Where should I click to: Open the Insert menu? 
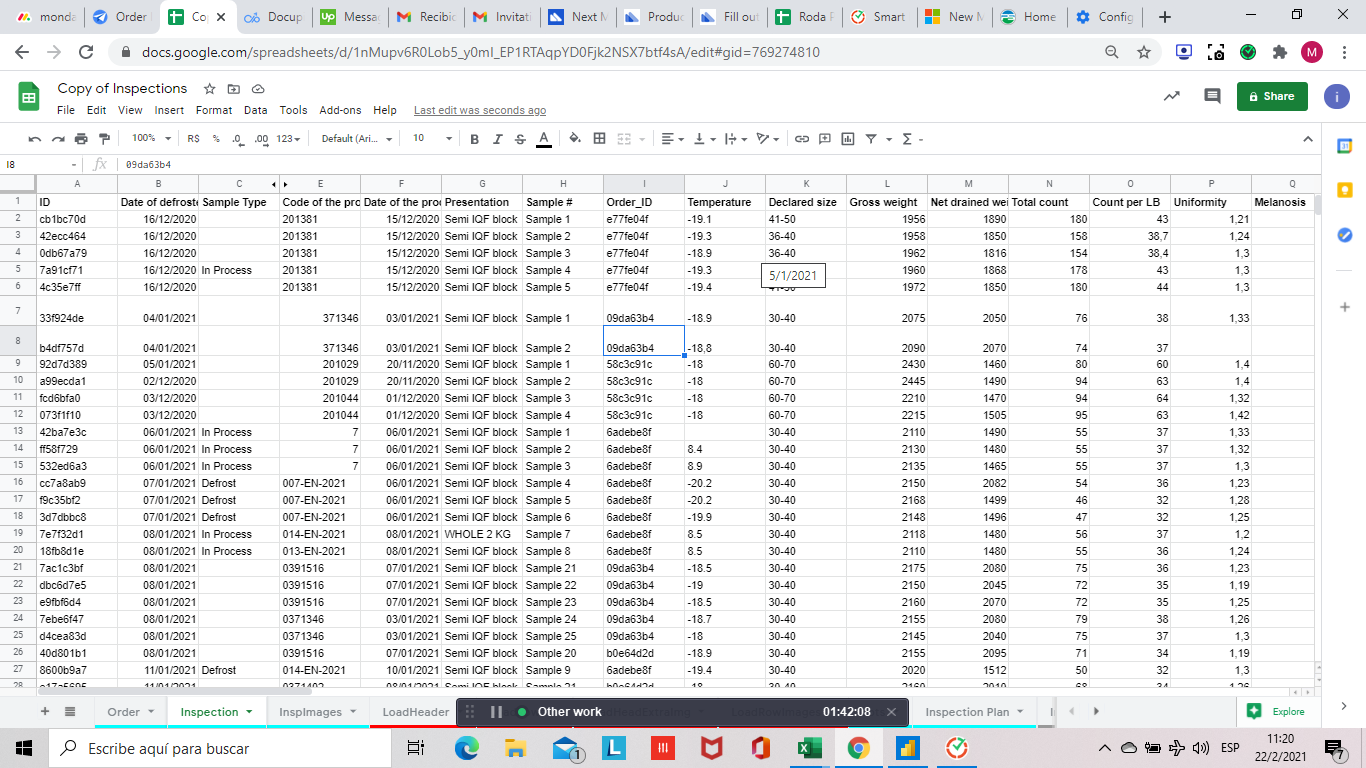[169, 110]
